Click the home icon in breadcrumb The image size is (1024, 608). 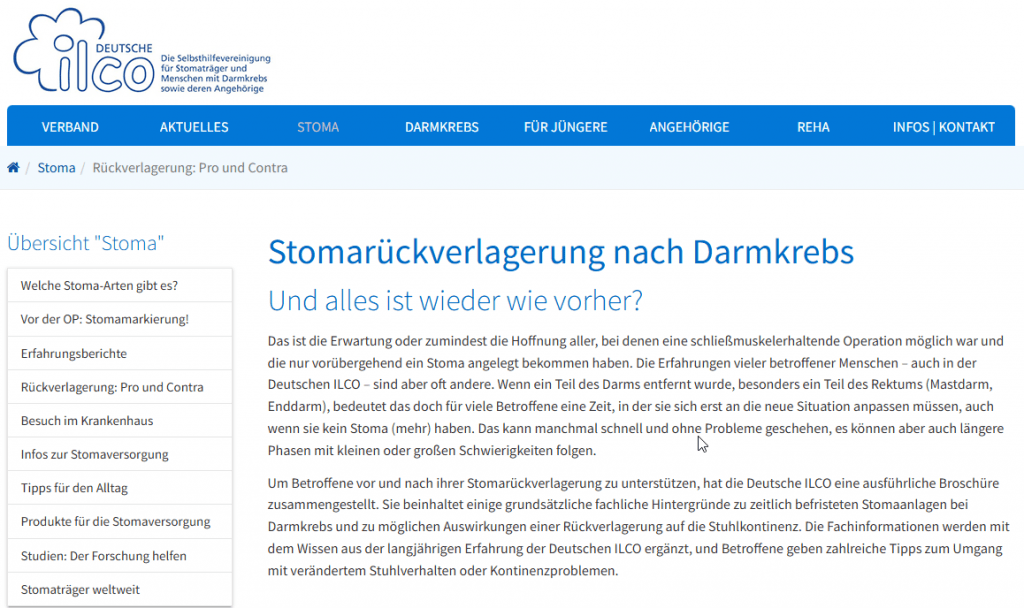pos(14,168)
